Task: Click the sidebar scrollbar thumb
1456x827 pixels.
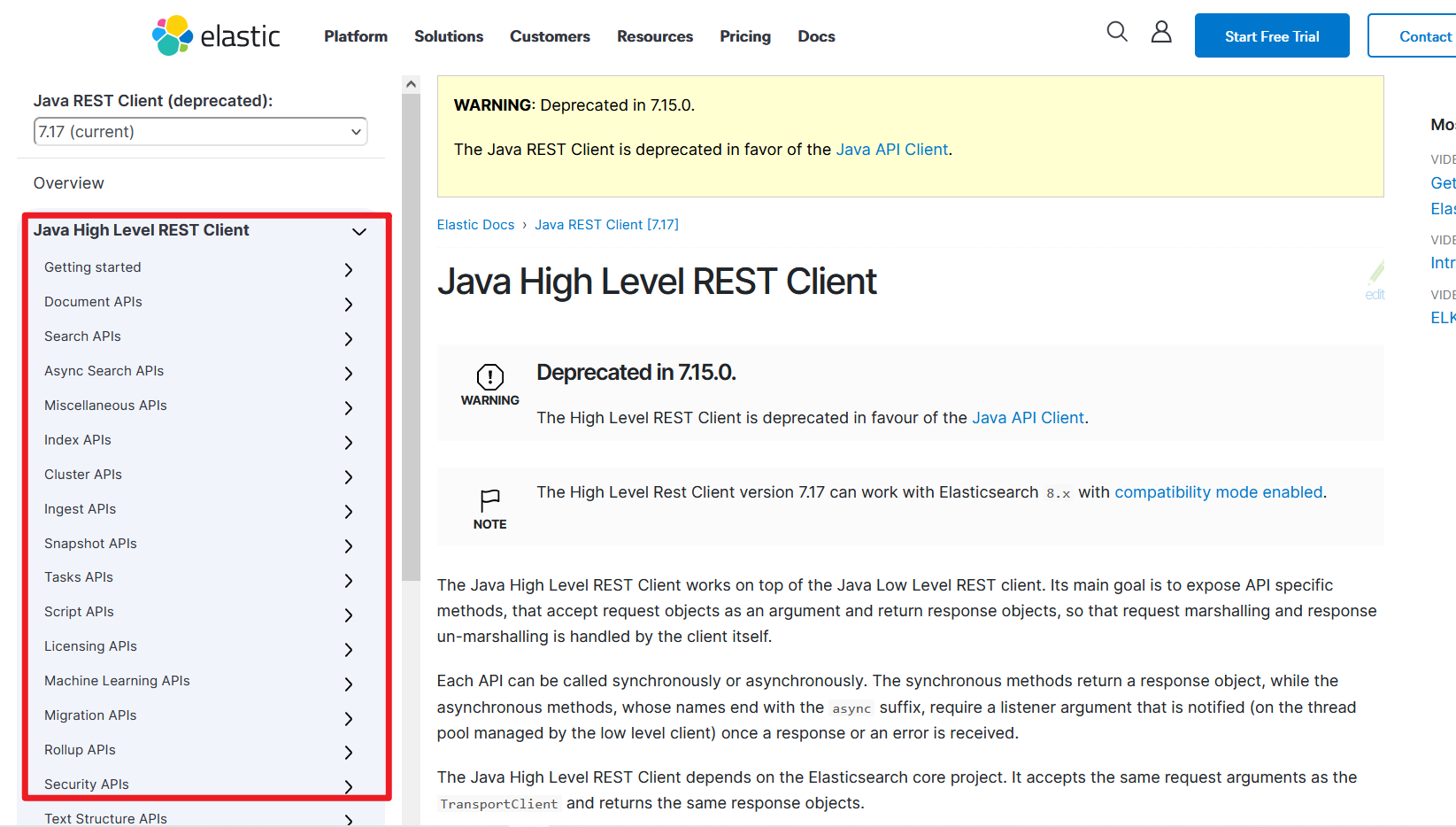Action: (411, 336)
